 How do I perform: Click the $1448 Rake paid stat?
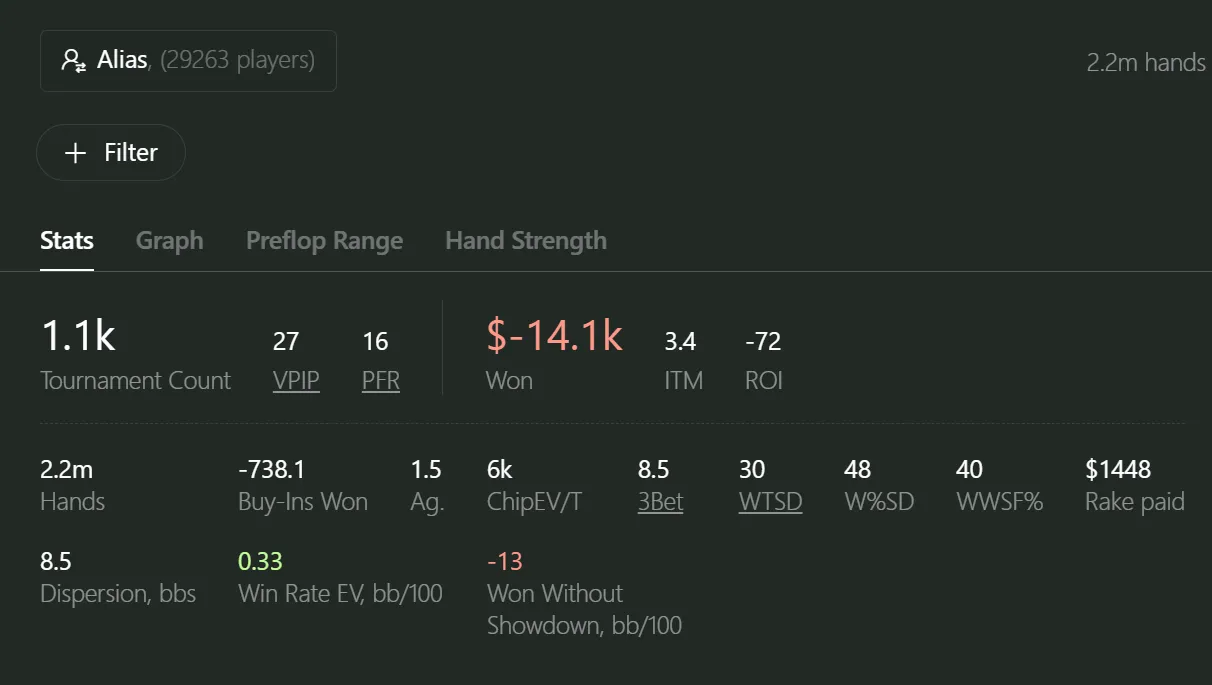click(1118, 470)
